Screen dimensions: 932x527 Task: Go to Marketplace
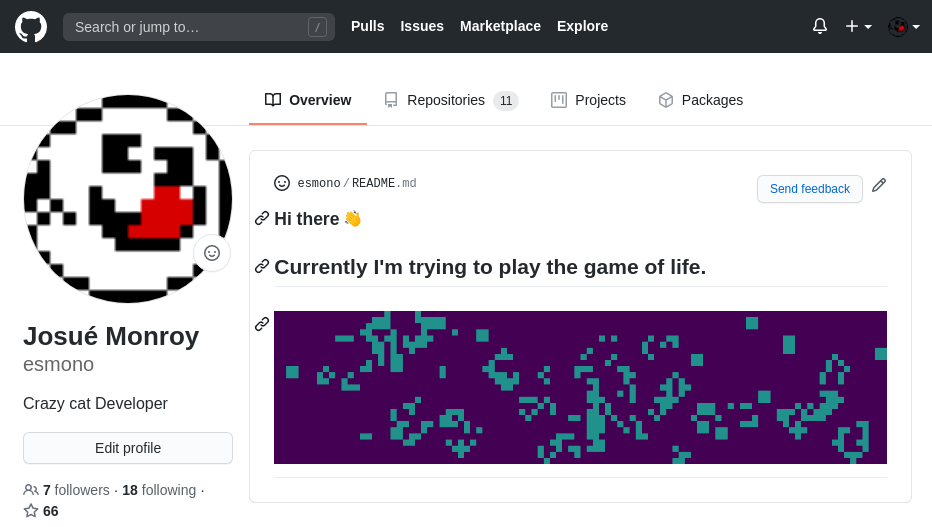click(x=500, y=26)
